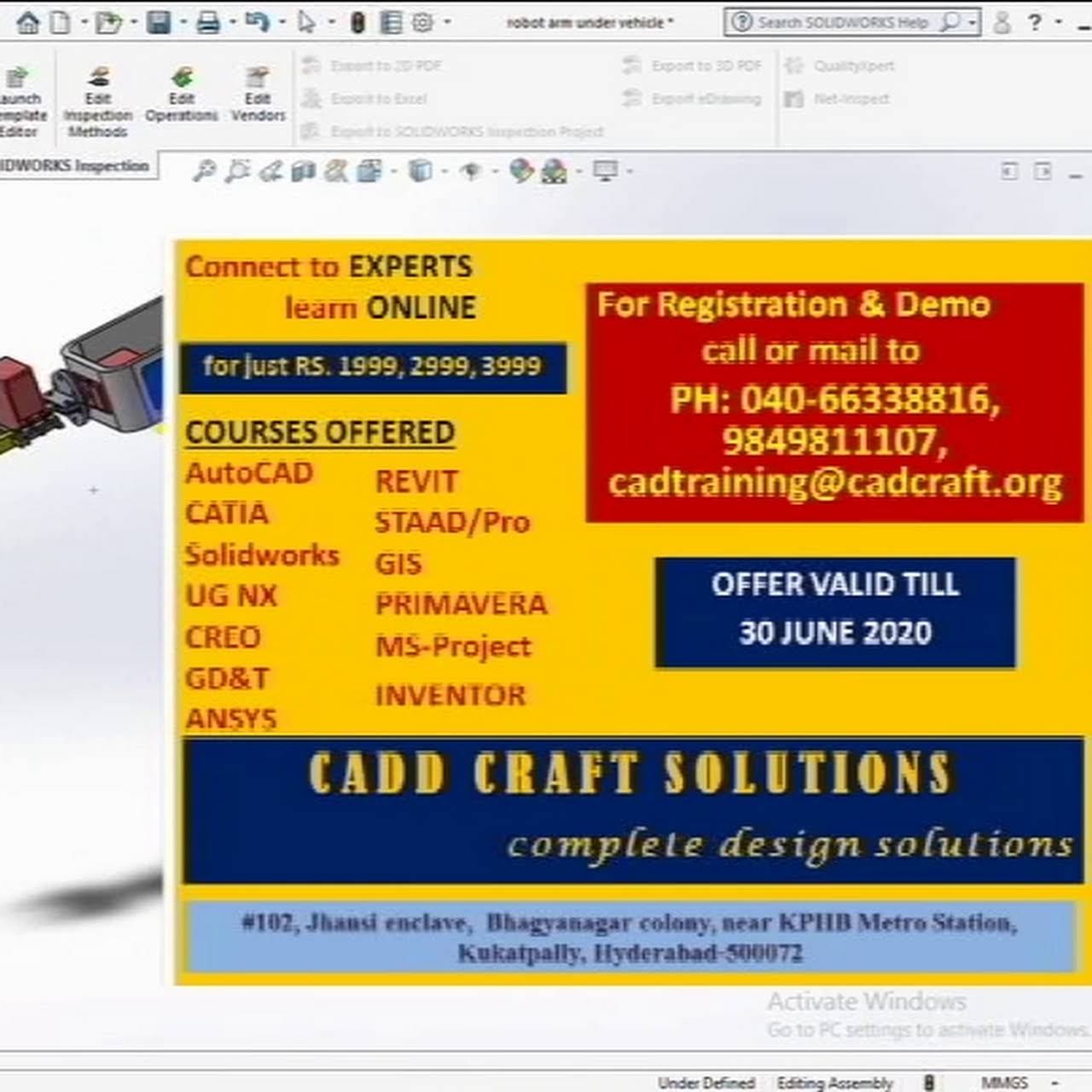Expand the Apply Scene dropdown arrow
The height and width of the screenshot is (1092, 1092).
pyautogui.click(x=579, y=171)
